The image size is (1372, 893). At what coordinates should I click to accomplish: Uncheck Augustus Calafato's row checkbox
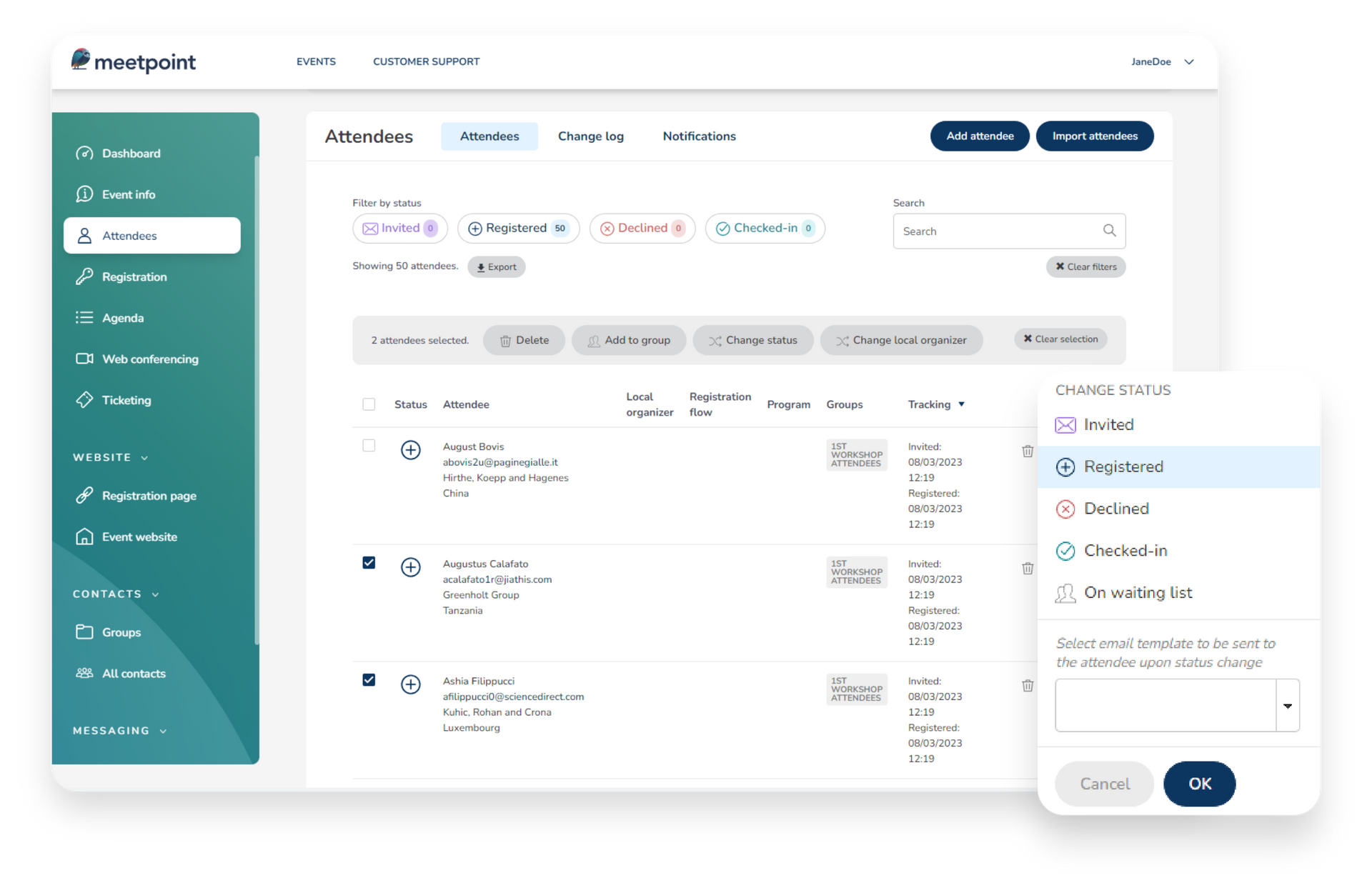pos(369,563)
